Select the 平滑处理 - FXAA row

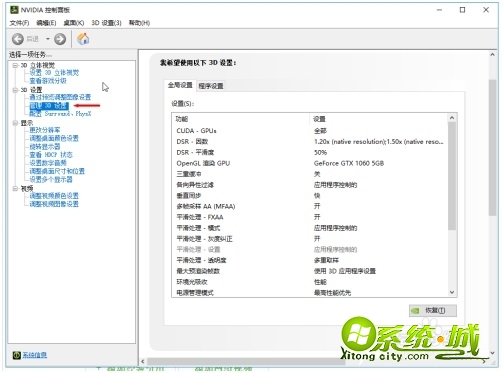pyautogui.click(x=310, y=217)
